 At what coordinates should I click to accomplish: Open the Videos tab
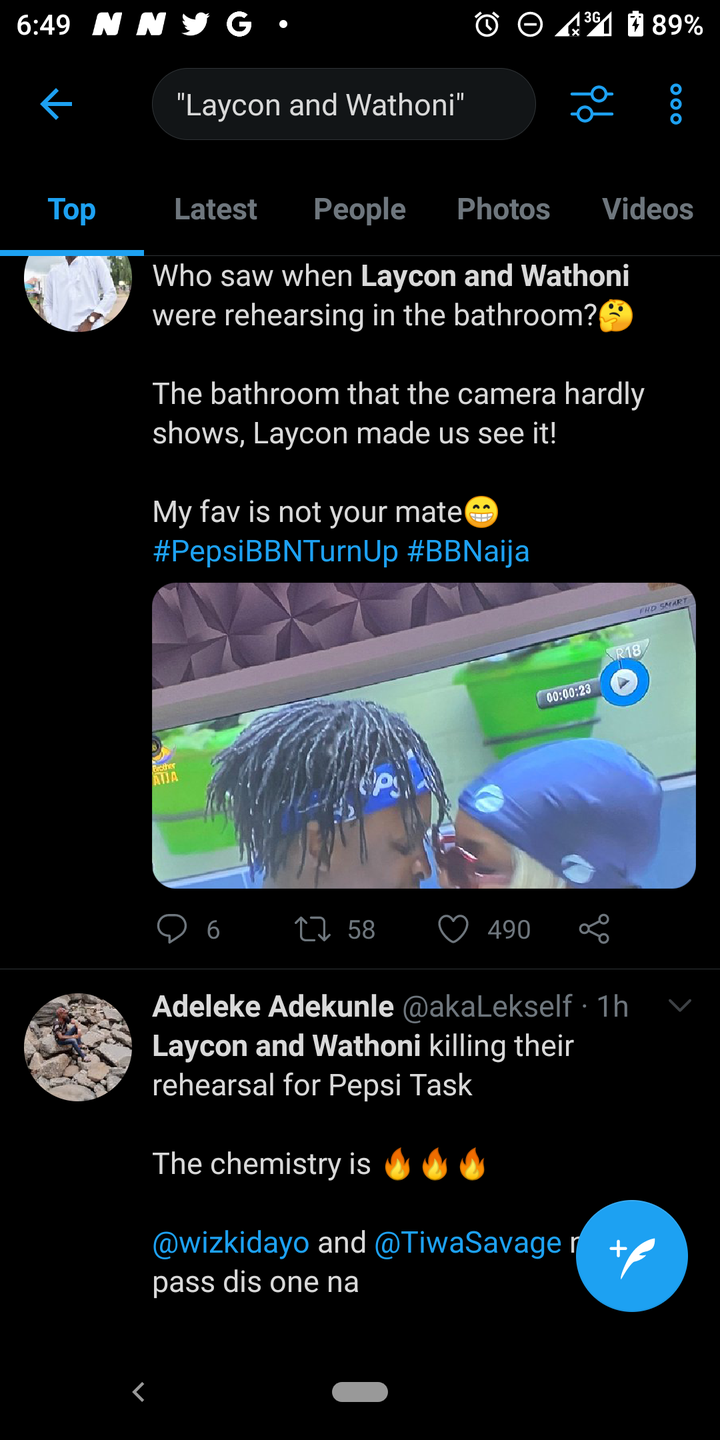[647, 209]
